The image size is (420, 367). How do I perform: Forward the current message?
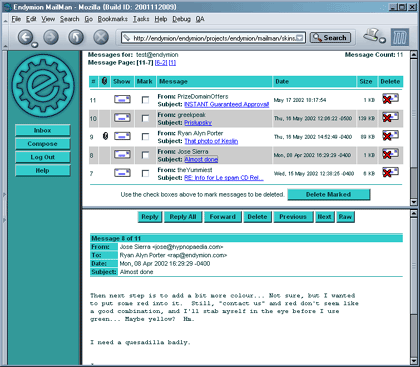(223, 217)
